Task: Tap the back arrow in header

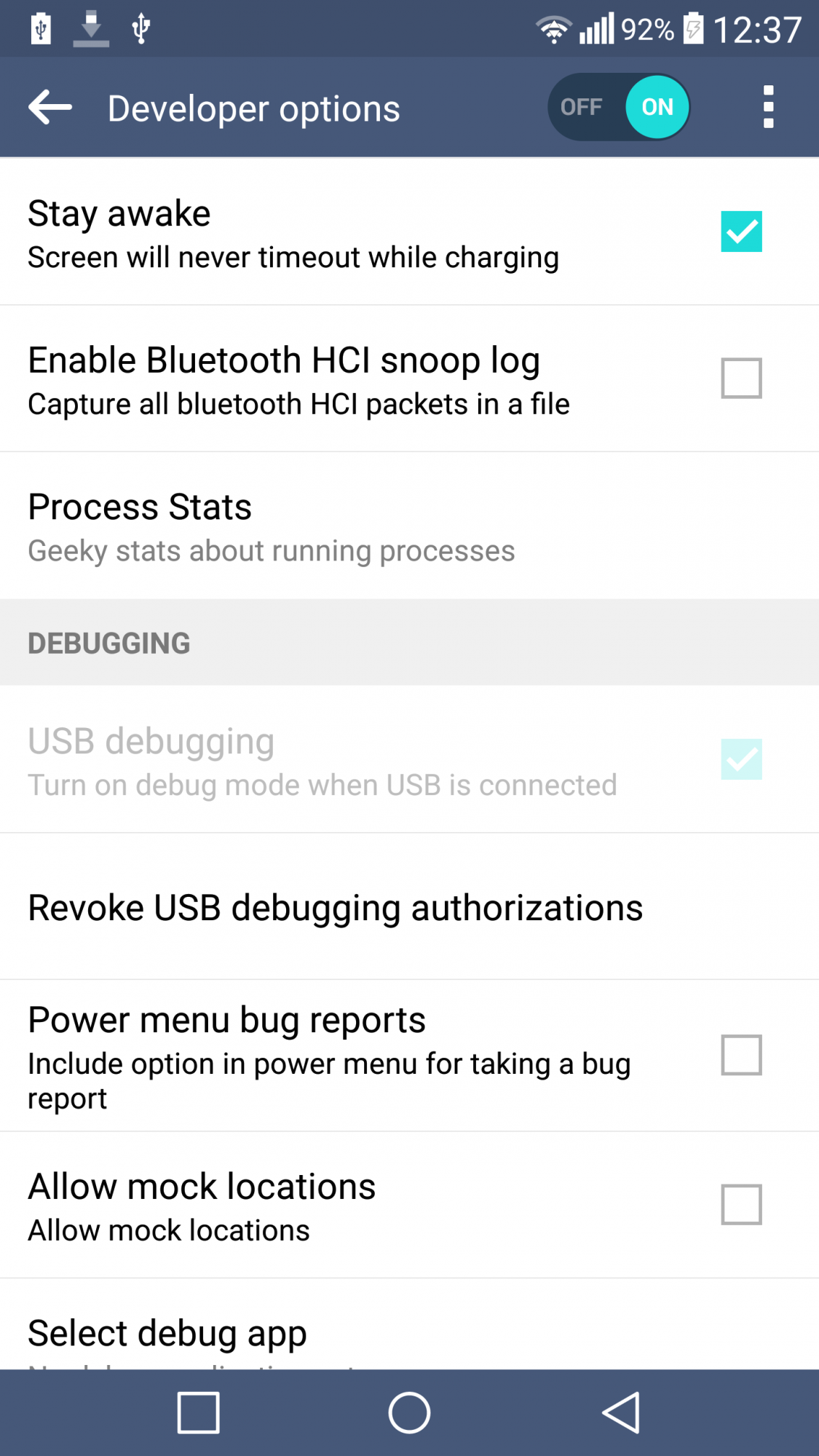Action: coord(50,108)
